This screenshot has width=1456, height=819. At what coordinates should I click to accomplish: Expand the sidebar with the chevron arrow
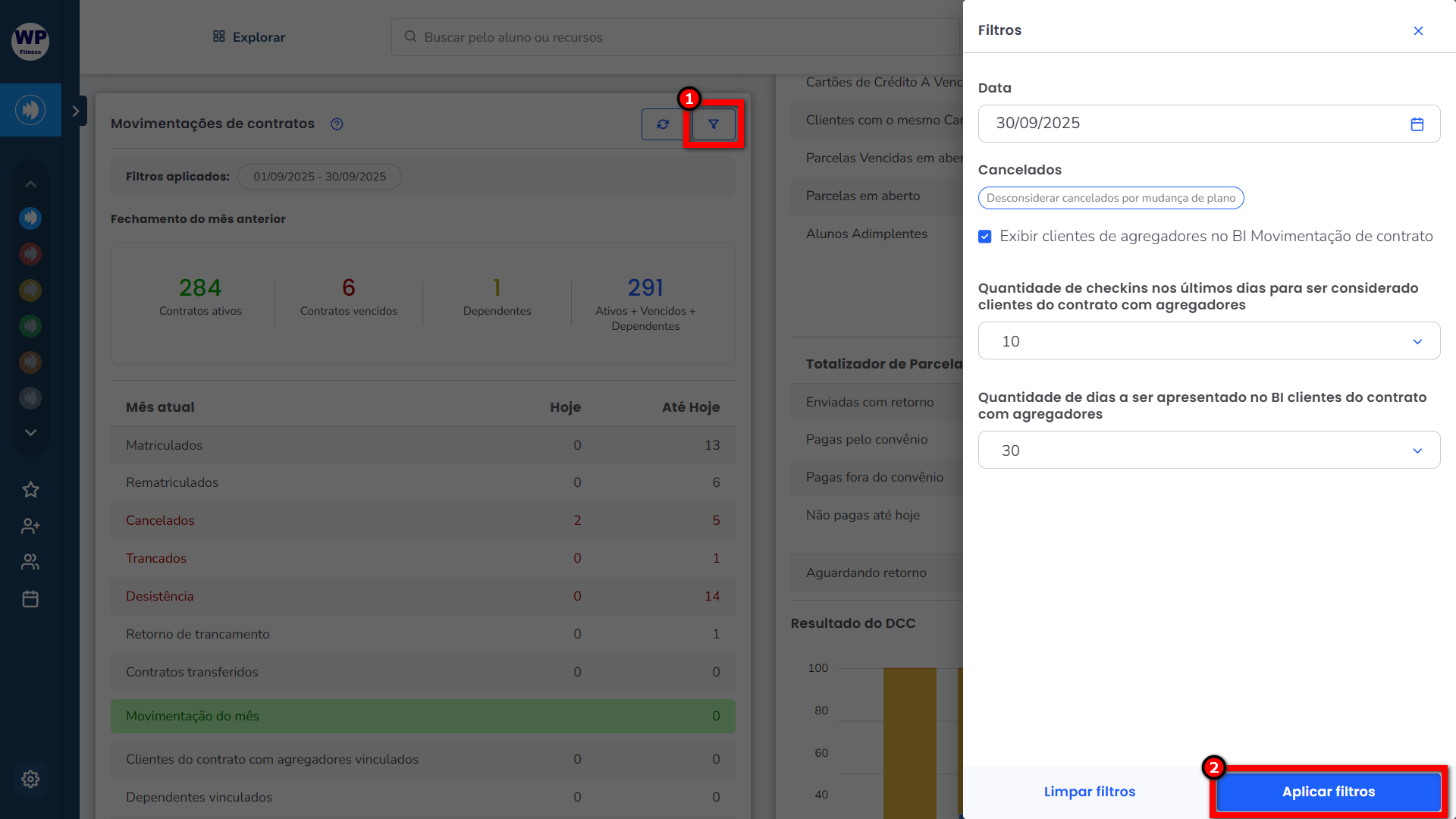(75, 111)
